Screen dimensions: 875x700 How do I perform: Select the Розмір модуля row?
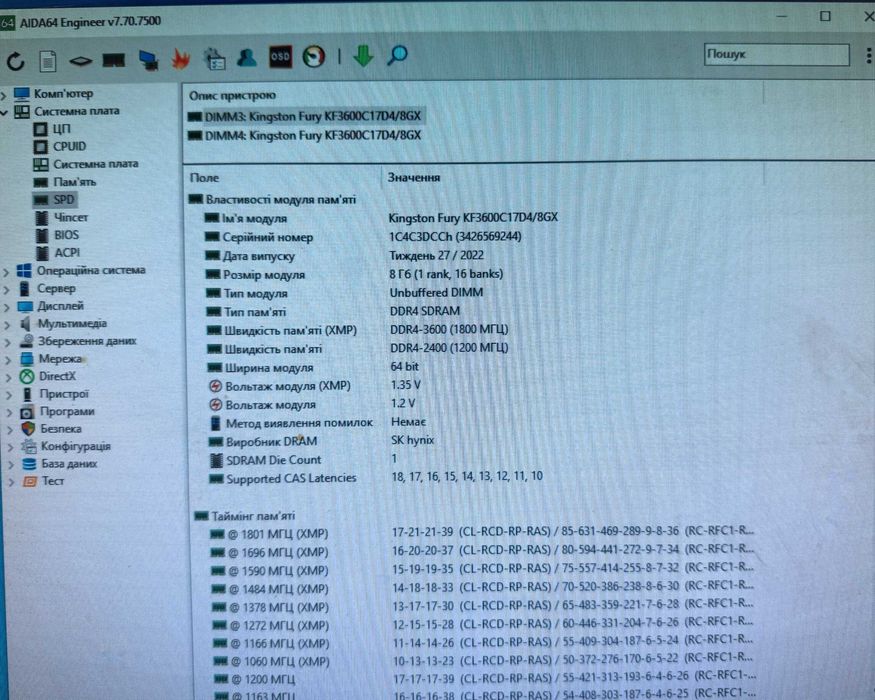tap(354, 274)
